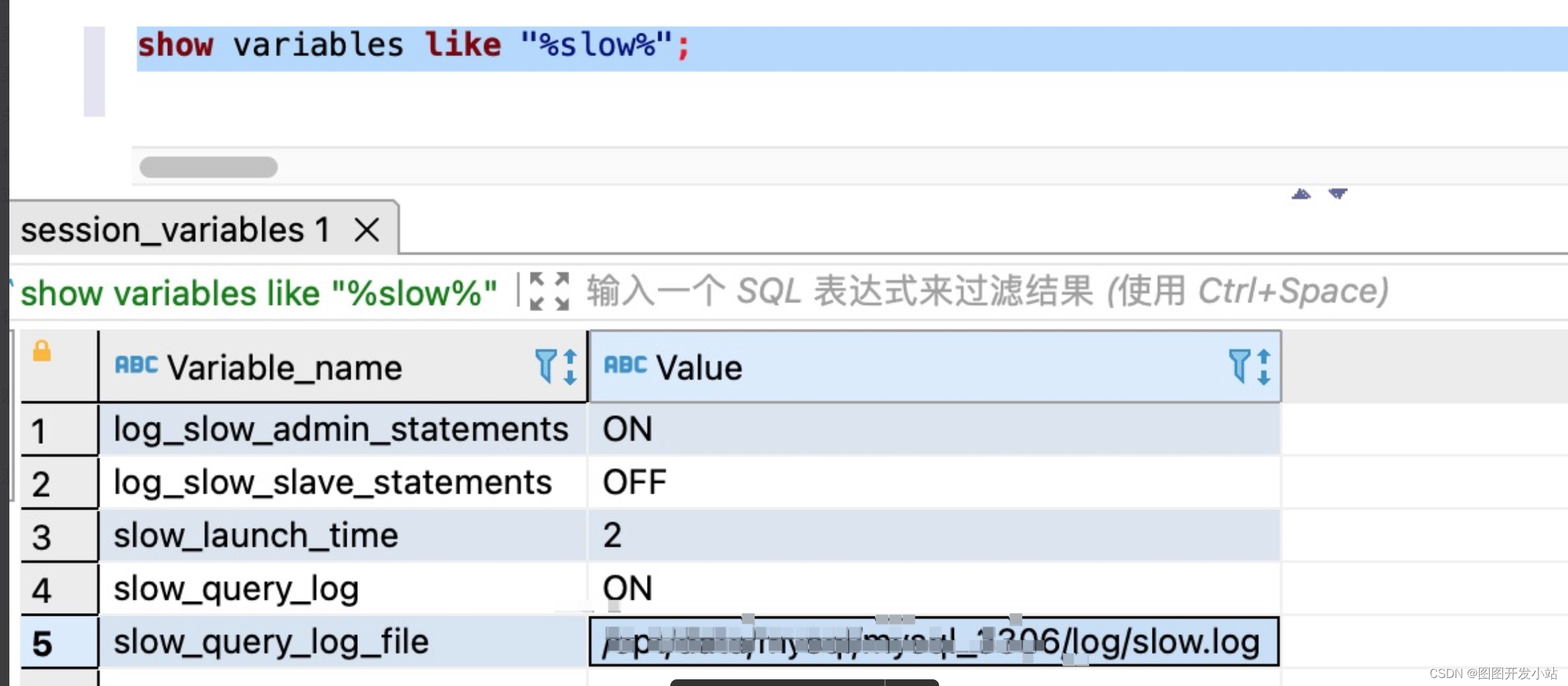Open the filter funnel on Value column
Image resolution: width=1568 pixels, height=686 pixels.
pos(1240,366)
